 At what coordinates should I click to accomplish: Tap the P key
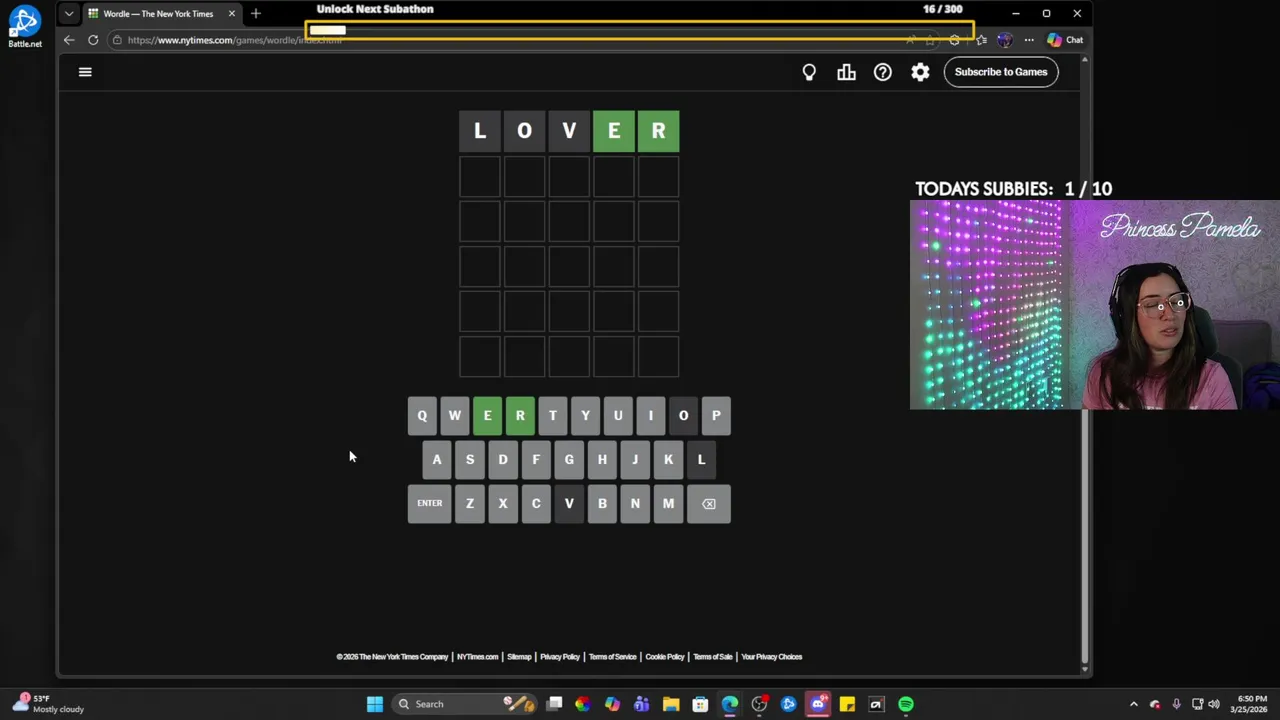pyautogui.click(x=716, y=416)
